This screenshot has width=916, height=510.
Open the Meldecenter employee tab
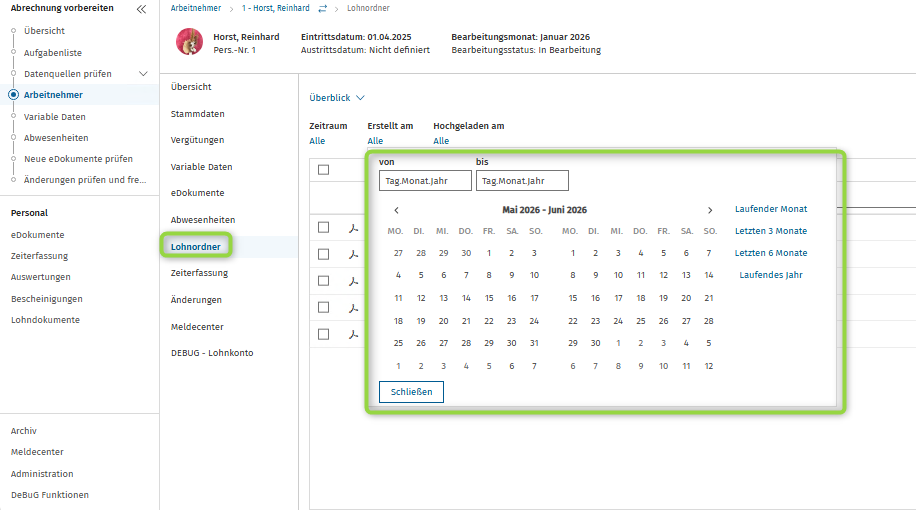click(x=197, y=327)
